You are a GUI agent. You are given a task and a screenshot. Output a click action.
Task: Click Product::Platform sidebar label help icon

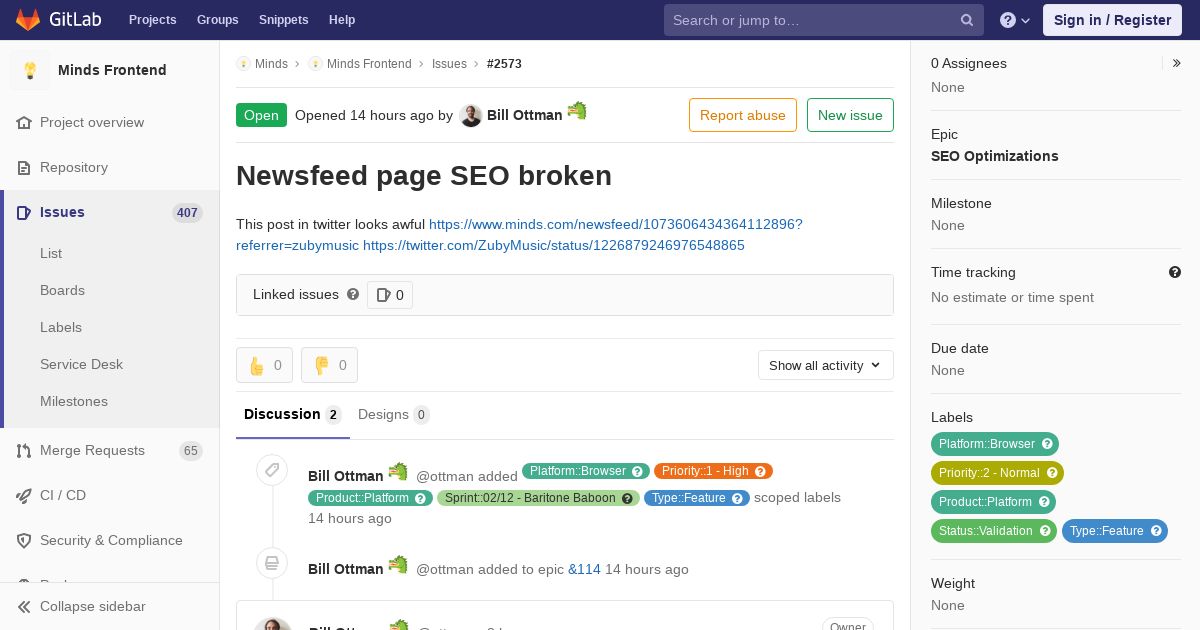[1044, 502]
